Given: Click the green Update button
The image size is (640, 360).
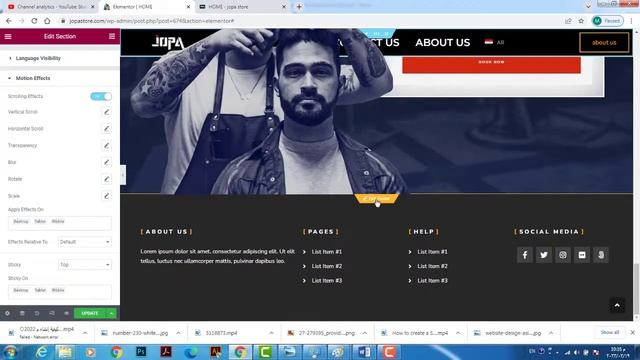Looking at the screenshot, I should (x=90, y=313).
